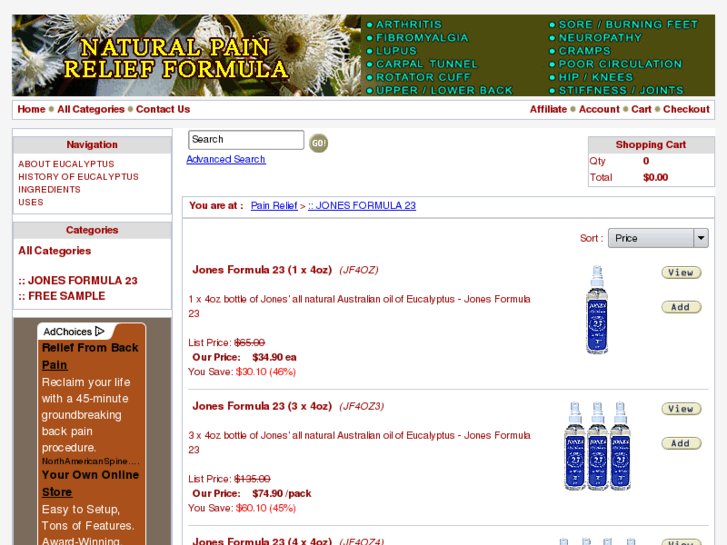View Jones Formula 23 (1 x 4oz)
Image resolution: width=727 pixels, height=545 pixels.
click(x=681, y=273)
